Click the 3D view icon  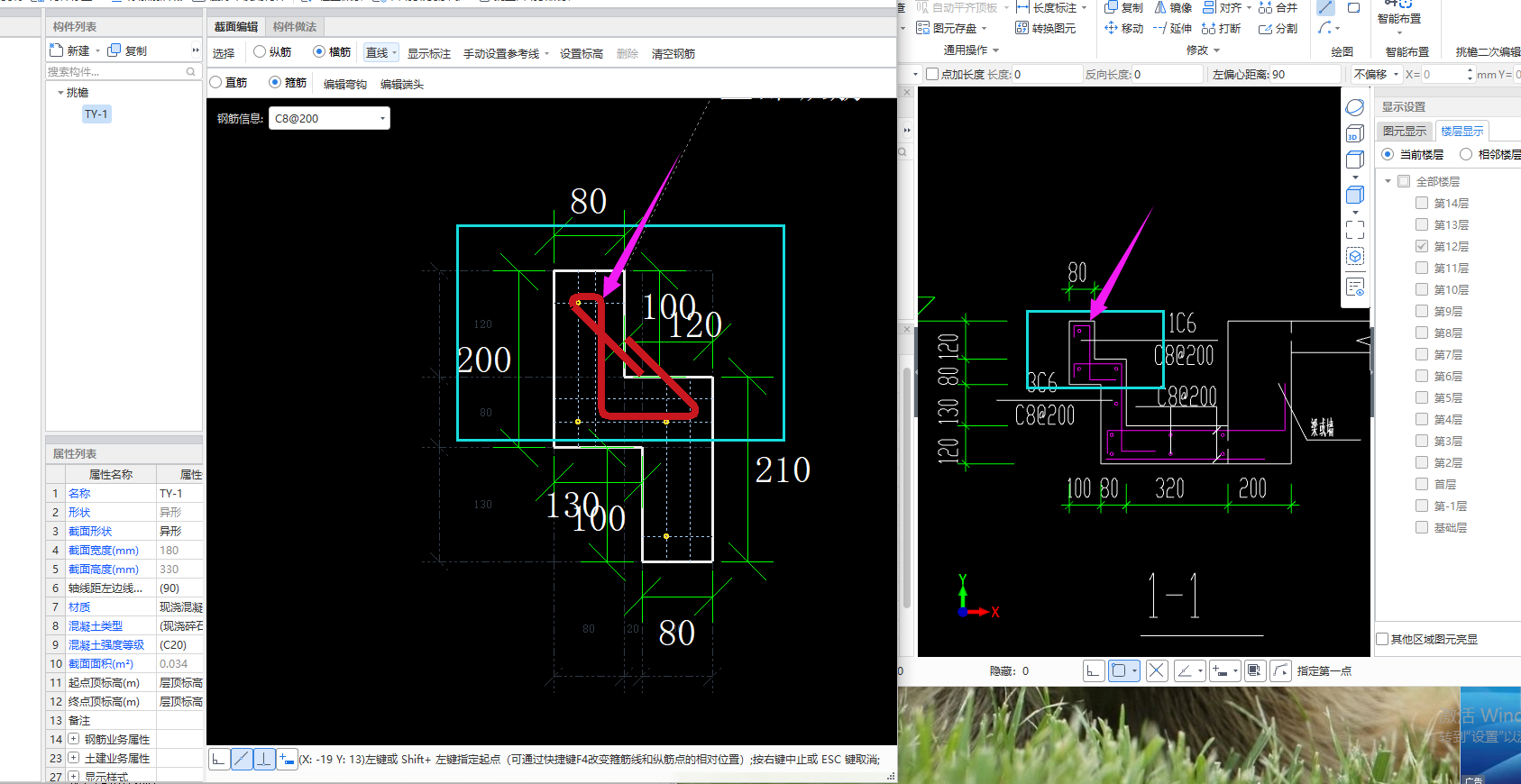point(1355,133)
